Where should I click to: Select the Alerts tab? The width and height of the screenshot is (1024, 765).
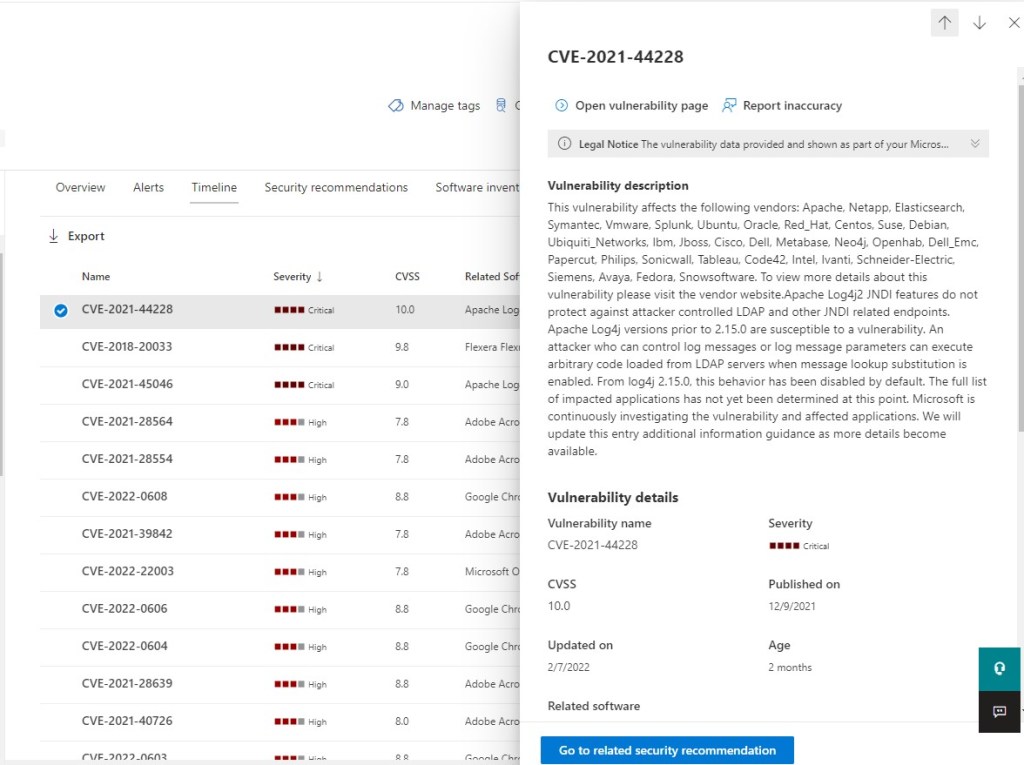[148, 188]
